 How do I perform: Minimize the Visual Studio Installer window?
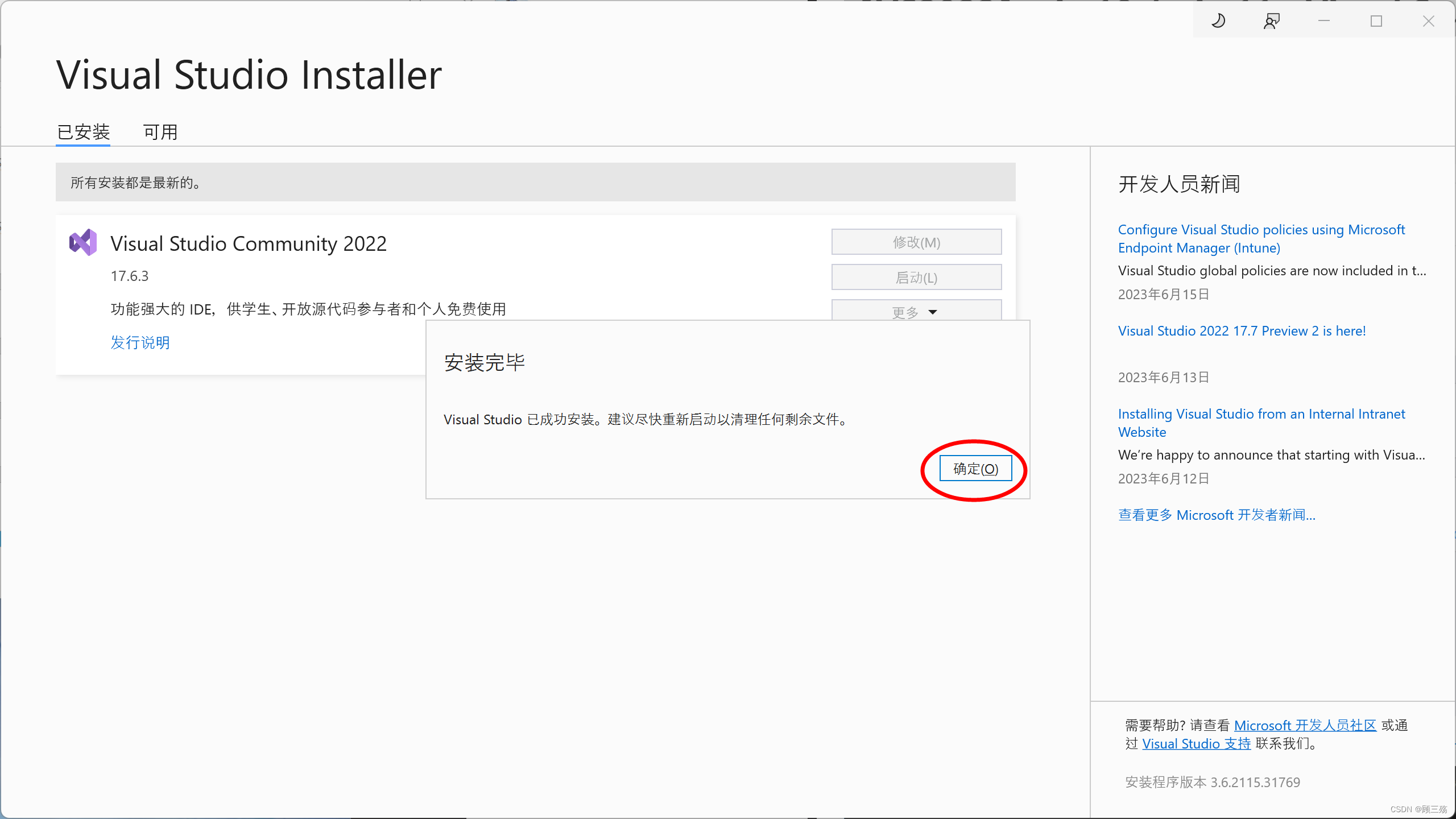pos(1324,21)
